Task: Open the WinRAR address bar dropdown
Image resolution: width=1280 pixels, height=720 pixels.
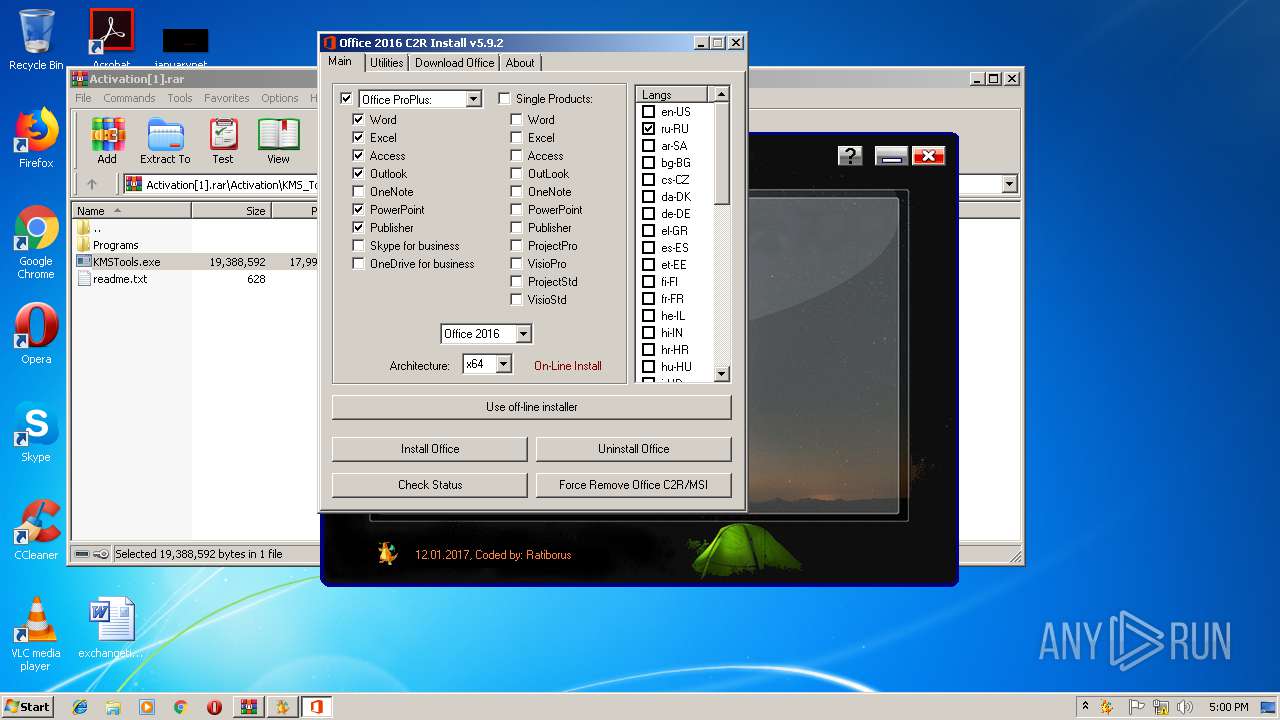Action: [x=1009, y=184]
